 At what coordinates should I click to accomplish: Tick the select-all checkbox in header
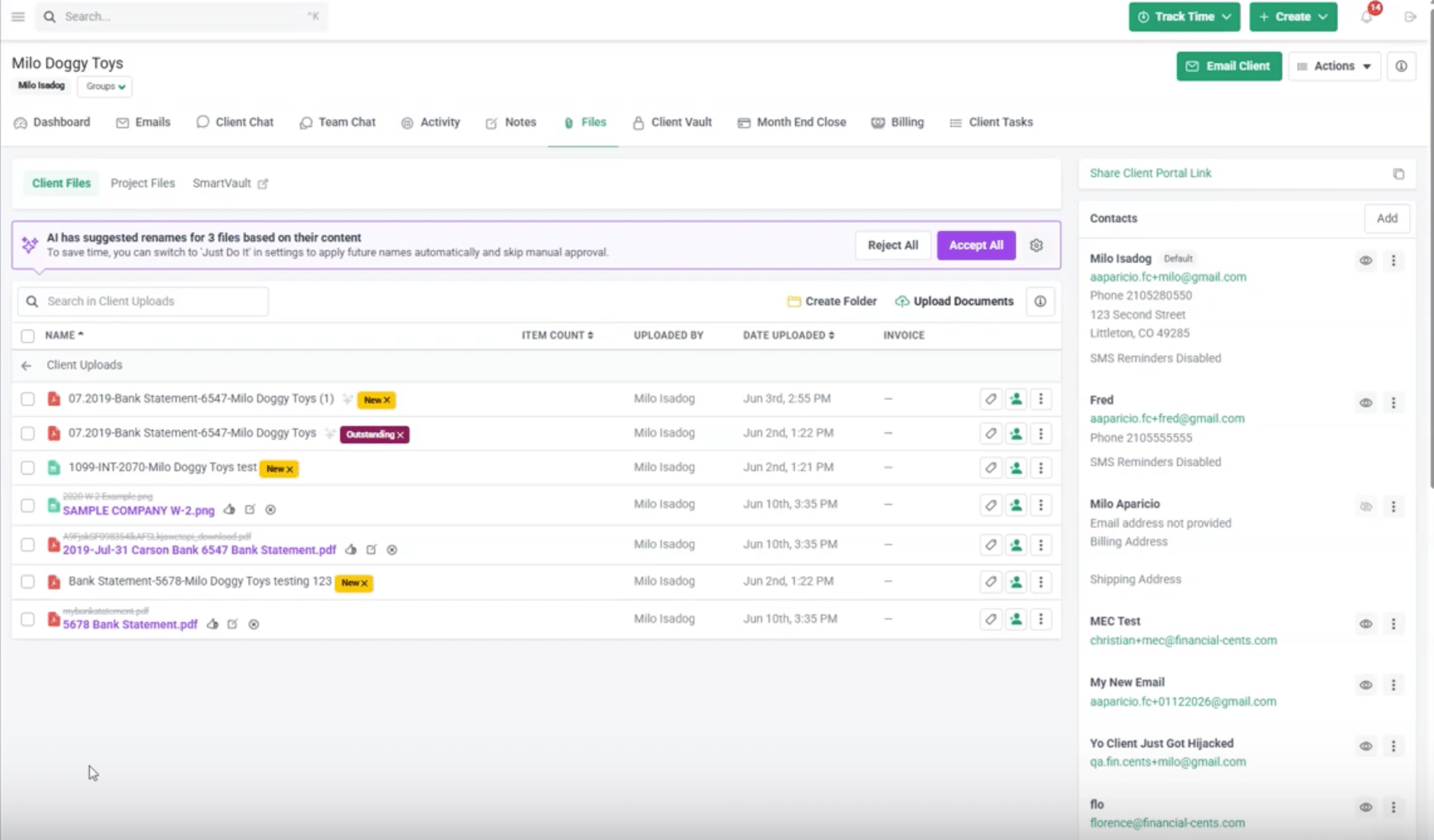pos(27,336)
